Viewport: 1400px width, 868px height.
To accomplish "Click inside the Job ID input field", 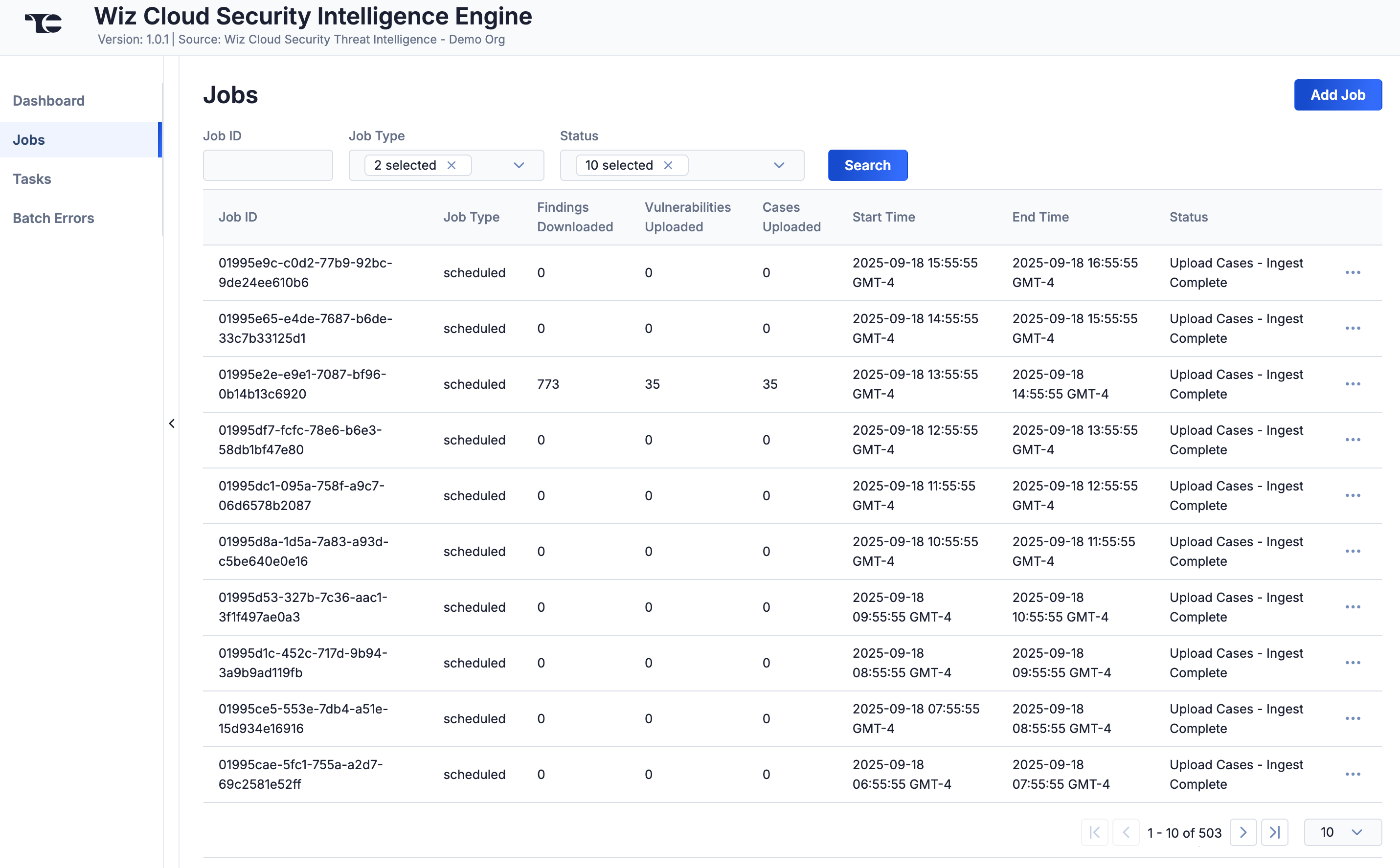I will click(268, 165).
